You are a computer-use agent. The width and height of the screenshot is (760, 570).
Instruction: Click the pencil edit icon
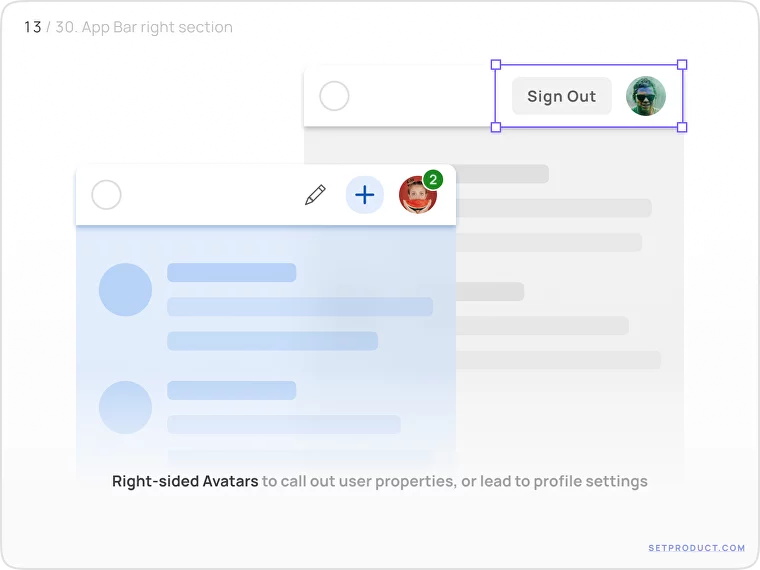[x=315, y=195]
